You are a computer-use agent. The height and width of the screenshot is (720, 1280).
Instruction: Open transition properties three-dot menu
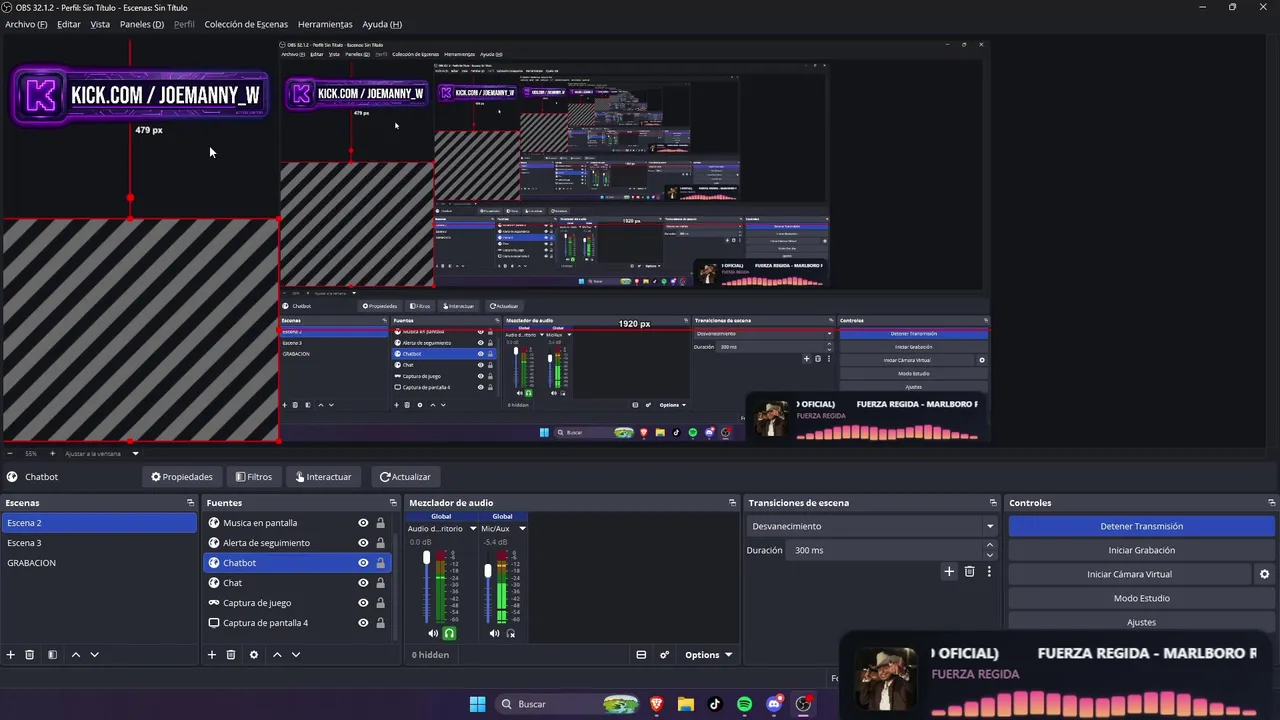(x=989, y=572)
